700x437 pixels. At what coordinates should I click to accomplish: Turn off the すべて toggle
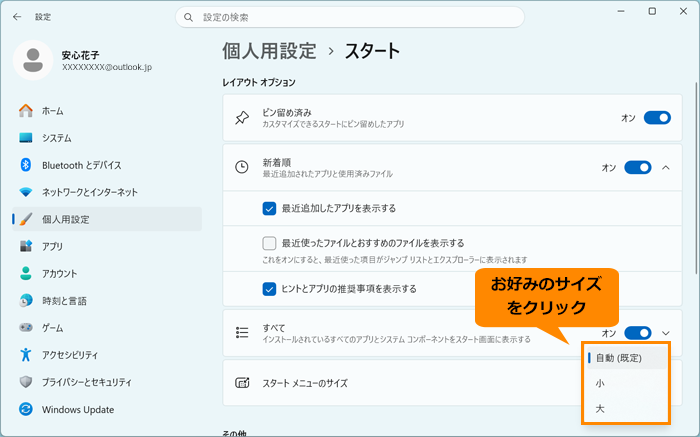click(x=638, y=333)
